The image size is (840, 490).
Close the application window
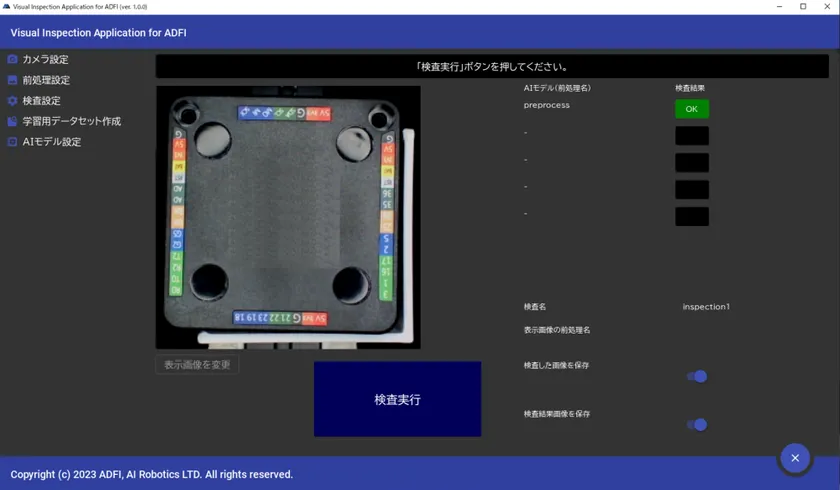827,6
